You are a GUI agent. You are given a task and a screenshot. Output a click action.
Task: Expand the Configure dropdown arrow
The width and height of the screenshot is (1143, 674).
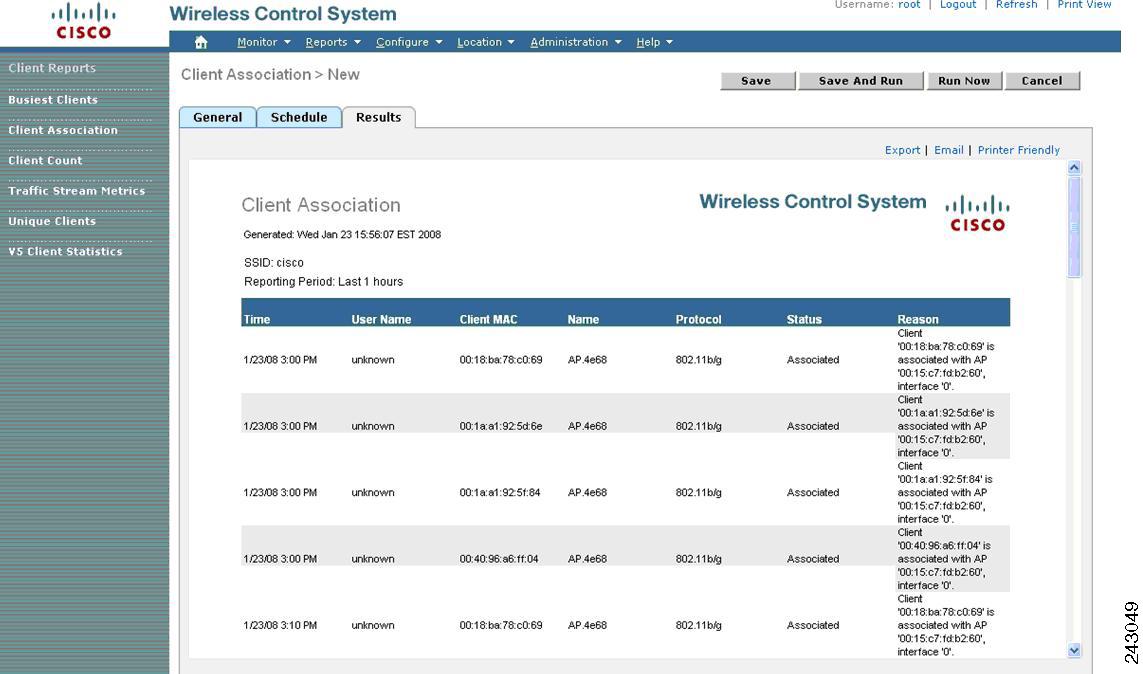click(439, 42)
